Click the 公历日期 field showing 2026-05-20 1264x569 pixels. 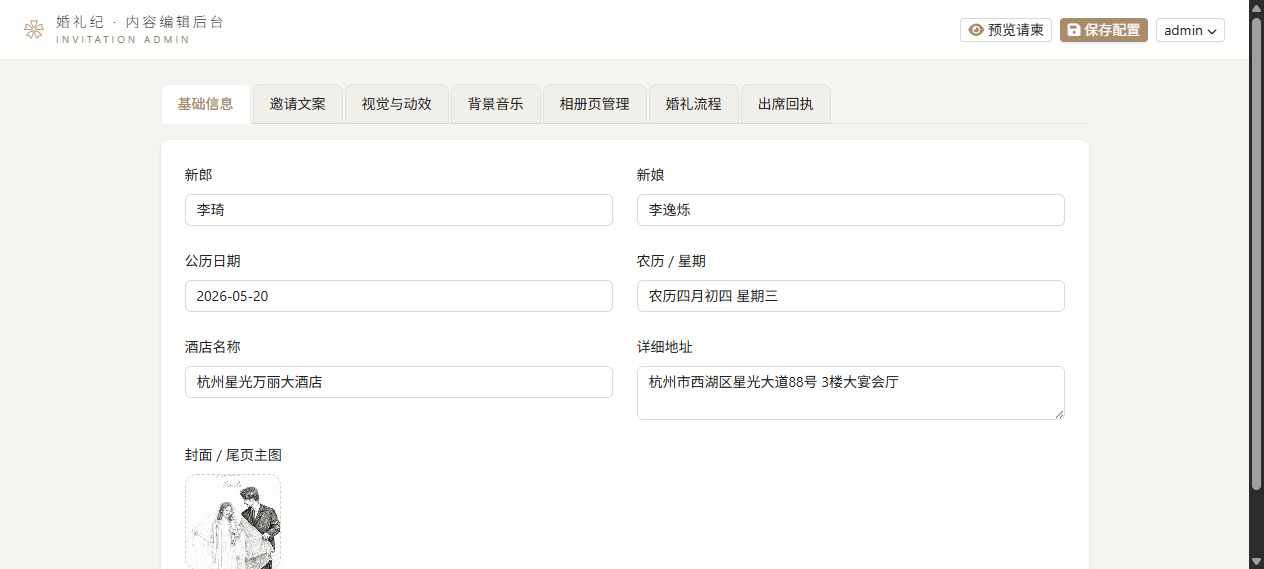click(x=399, y=296)
